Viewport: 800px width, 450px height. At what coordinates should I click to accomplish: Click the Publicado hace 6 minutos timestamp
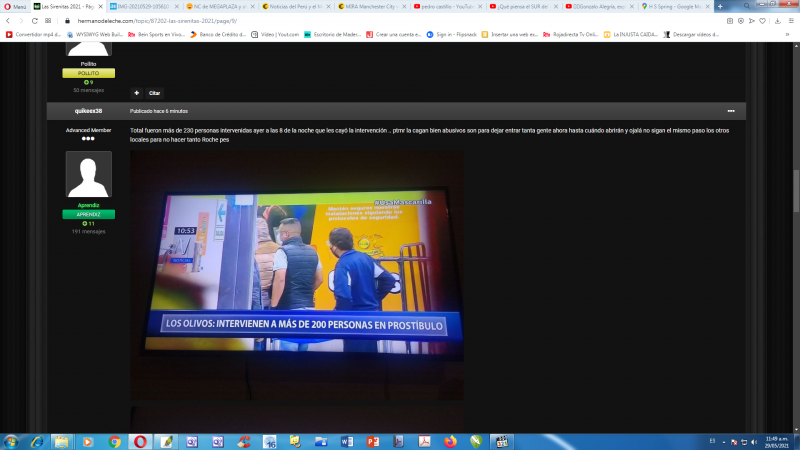tap(158, 110)
